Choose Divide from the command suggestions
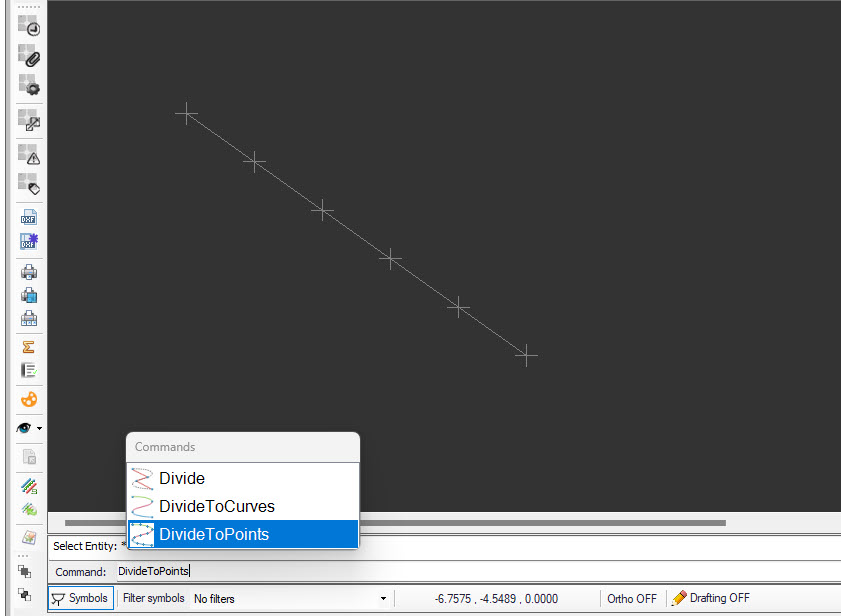 243,478
